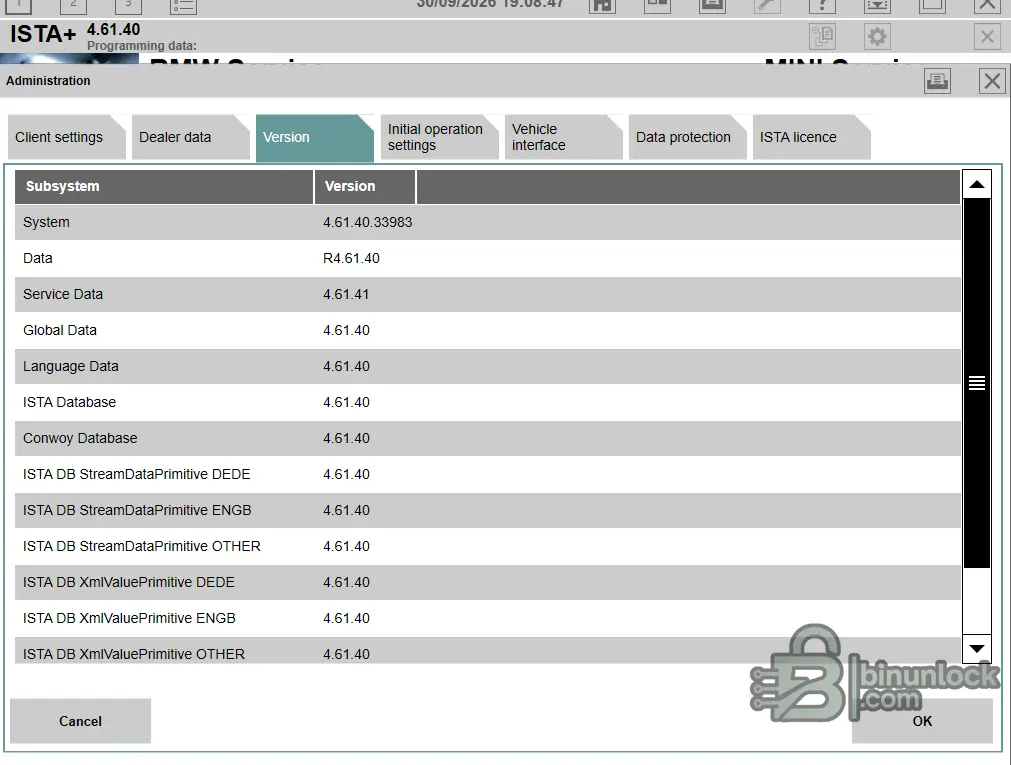1011x765 pixels.
Task: Select the ISTA Database row
Action: 487,402
